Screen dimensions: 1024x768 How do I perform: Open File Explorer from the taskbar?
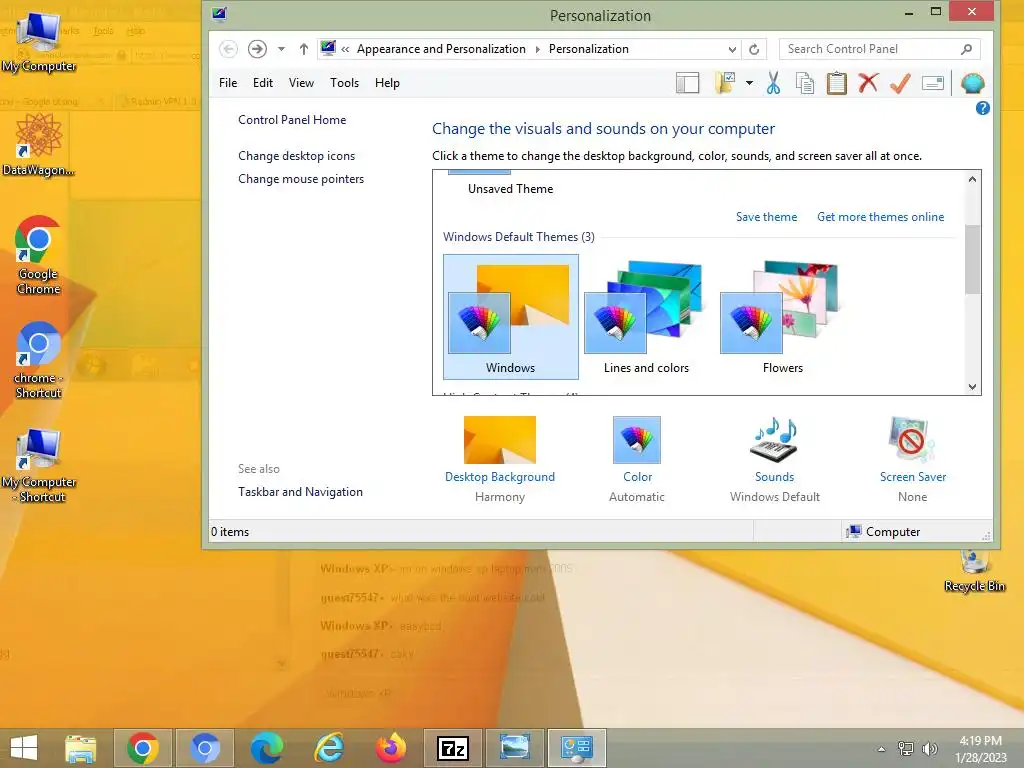80,748
